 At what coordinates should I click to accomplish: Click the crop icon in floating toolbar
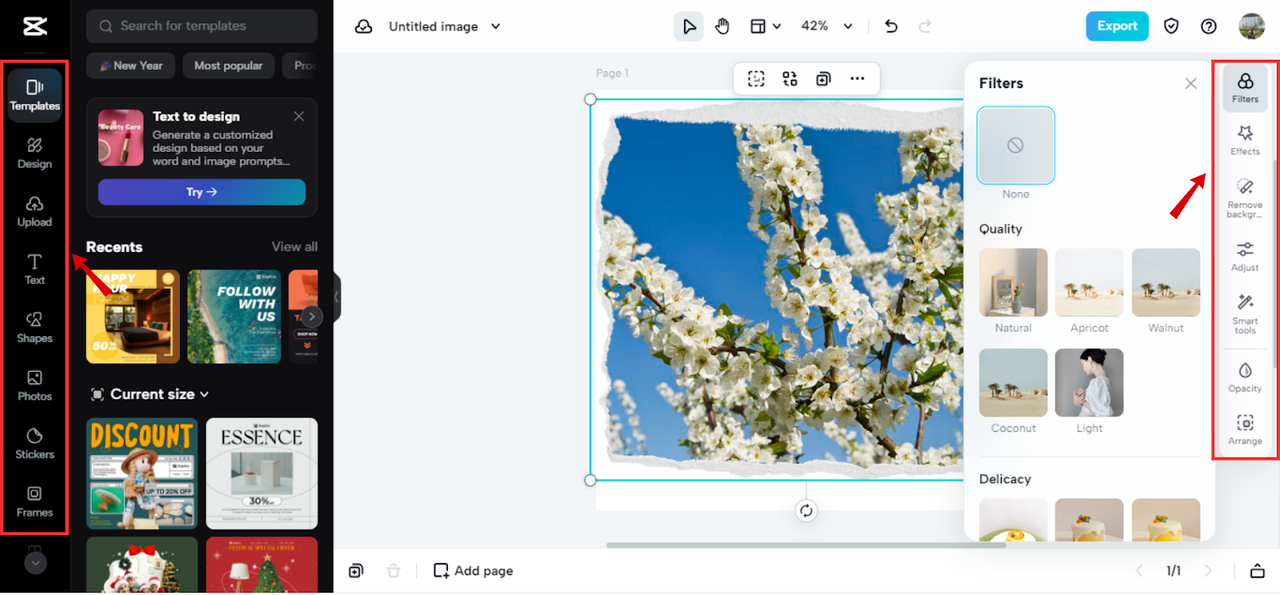[756, 79]
